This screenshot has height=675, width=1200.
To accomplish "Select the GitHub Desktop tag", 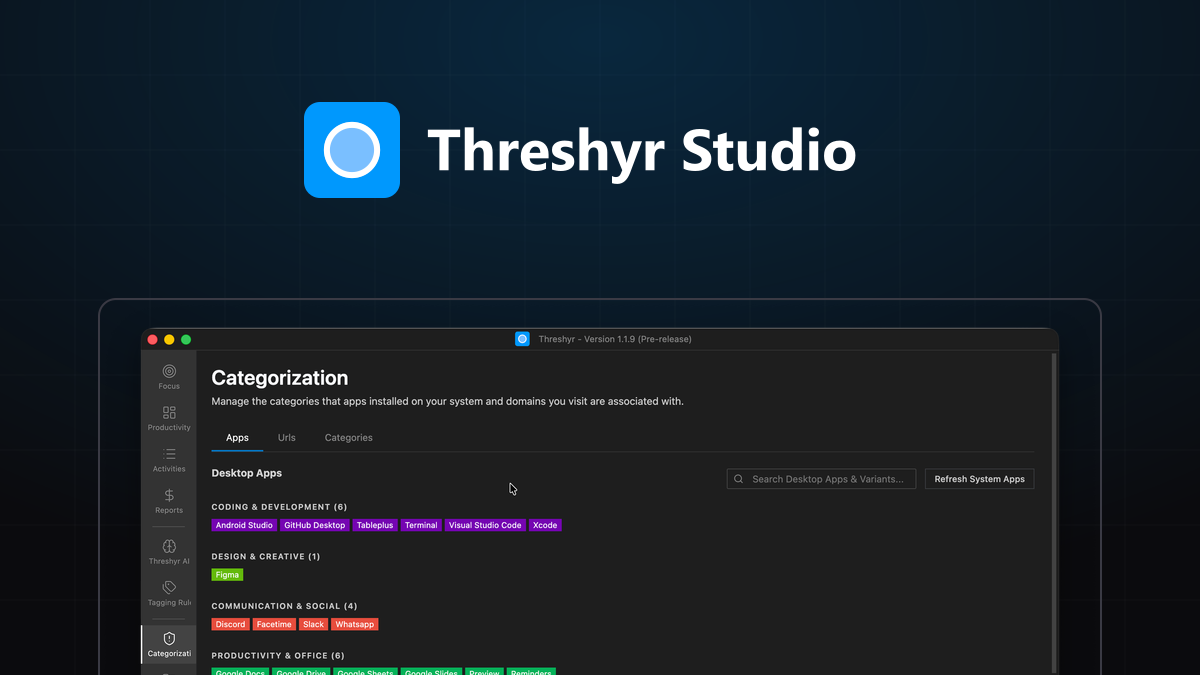I will tap(314, 525).
